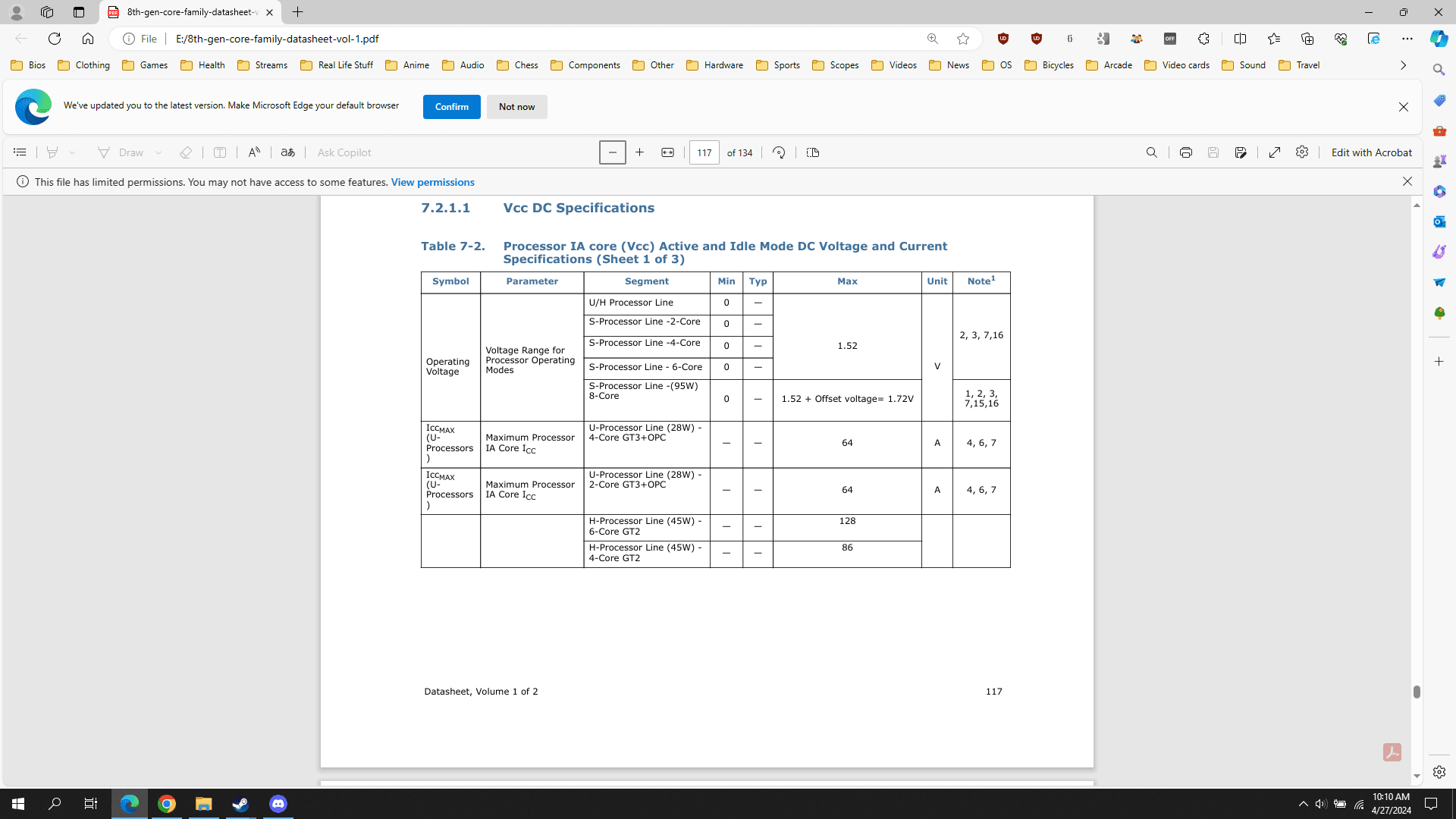
Task: Open the Anime bookmarks folder
Action: coord(408,65)
